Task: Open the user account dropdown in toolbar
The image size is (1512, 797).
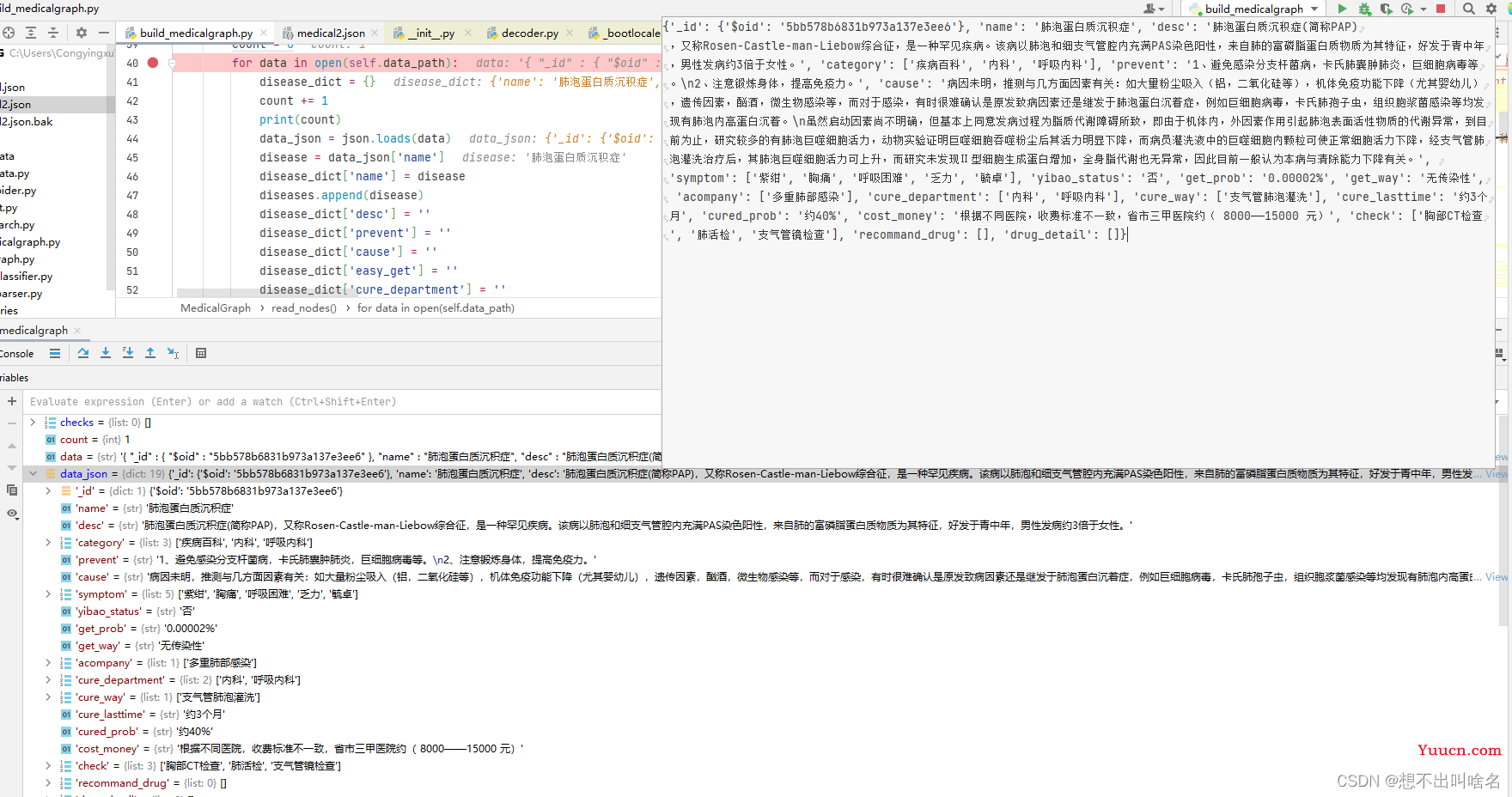Action: (x=1154, y=9)
